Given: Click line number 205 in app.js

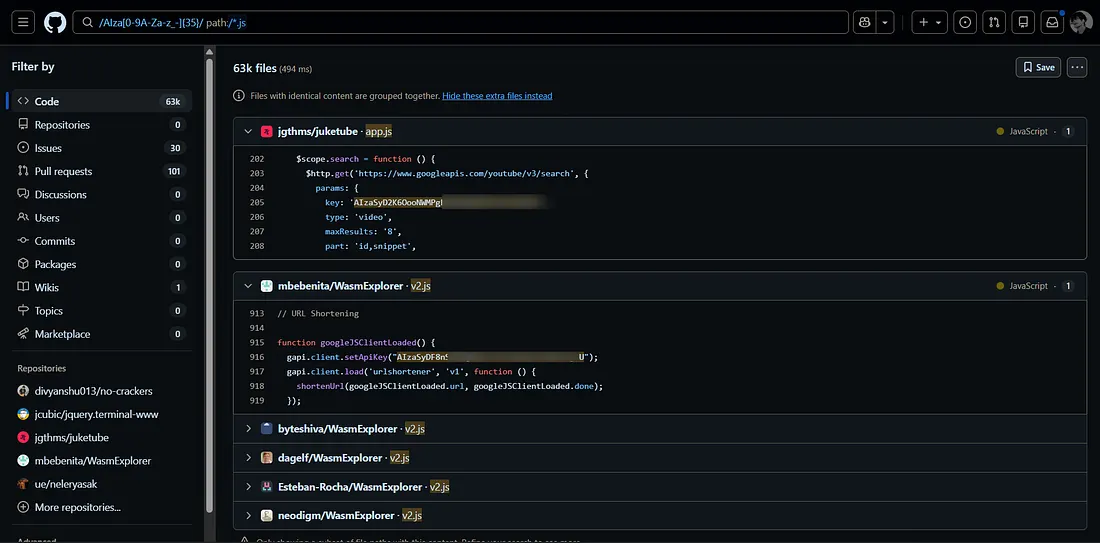Looking at the screenshot, I should (x=257, y=203).
